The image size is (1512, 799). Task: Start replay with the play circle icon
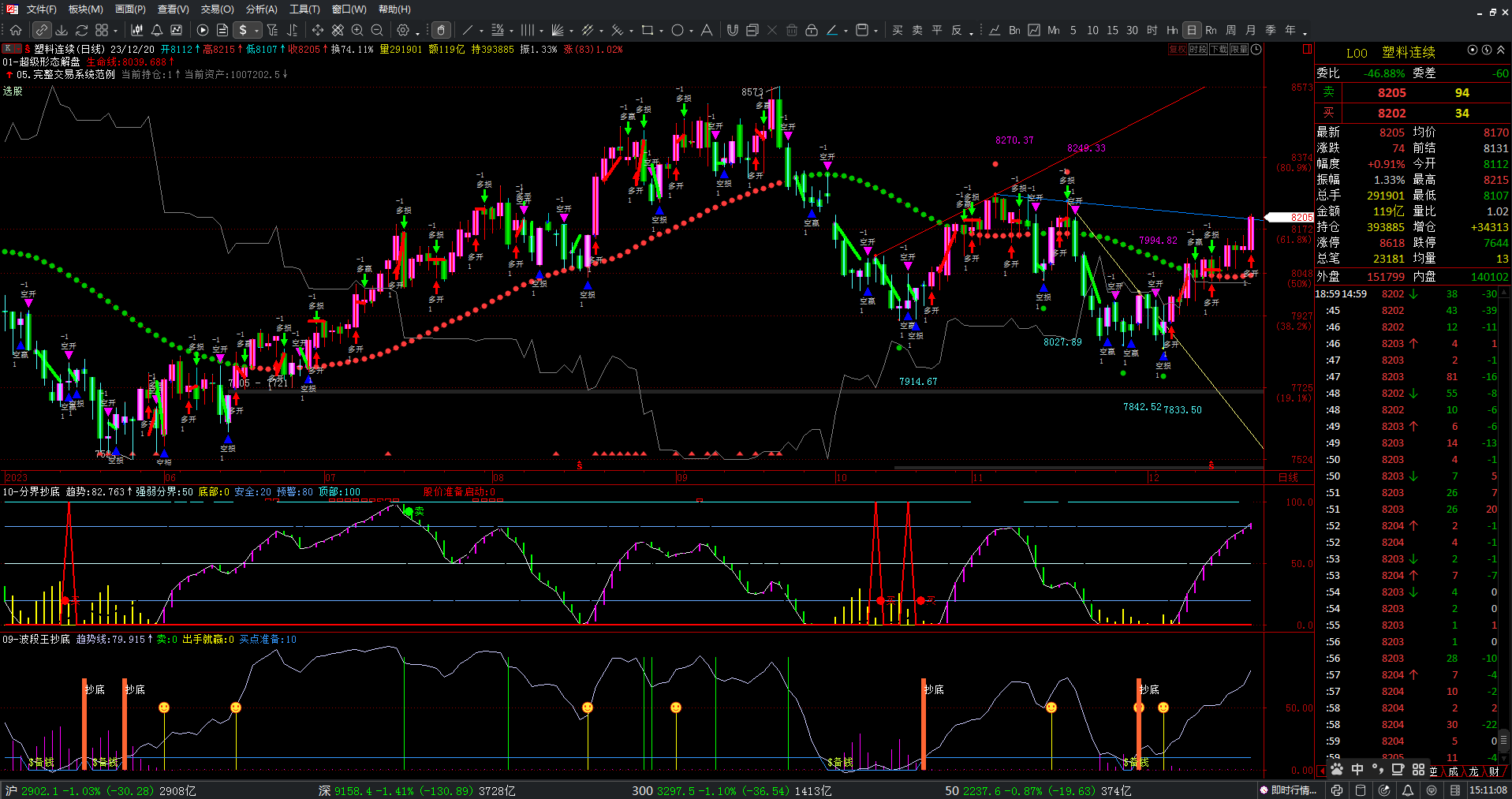click(203, 30)
